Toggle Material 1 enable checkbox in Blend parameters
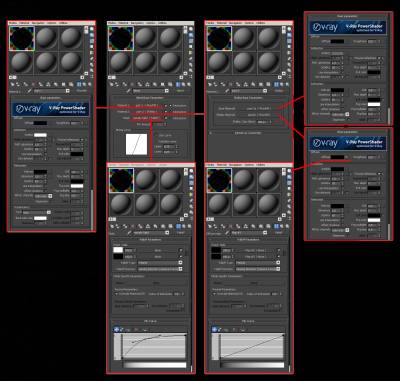This screenshot has height=381, width=400. click(166, 106)
